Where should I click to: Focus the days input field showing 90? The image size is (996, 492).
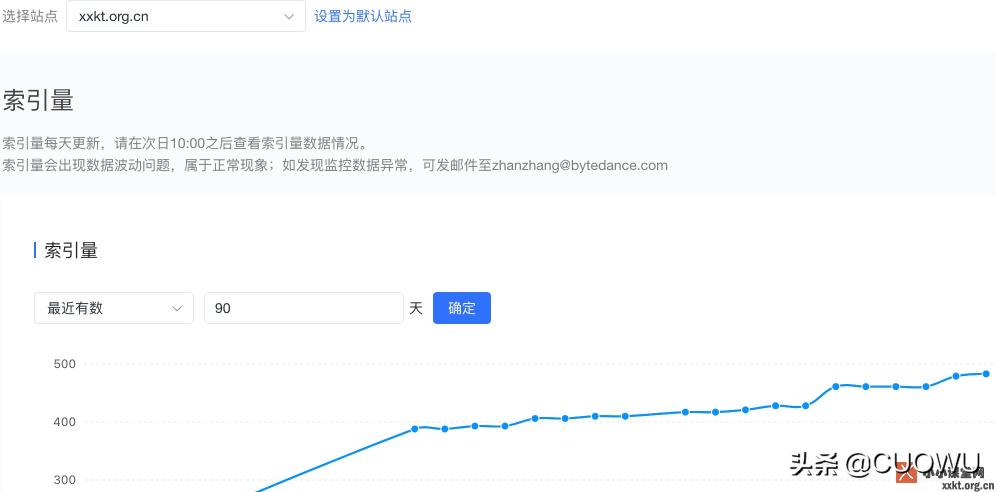[x=304, y=308]
